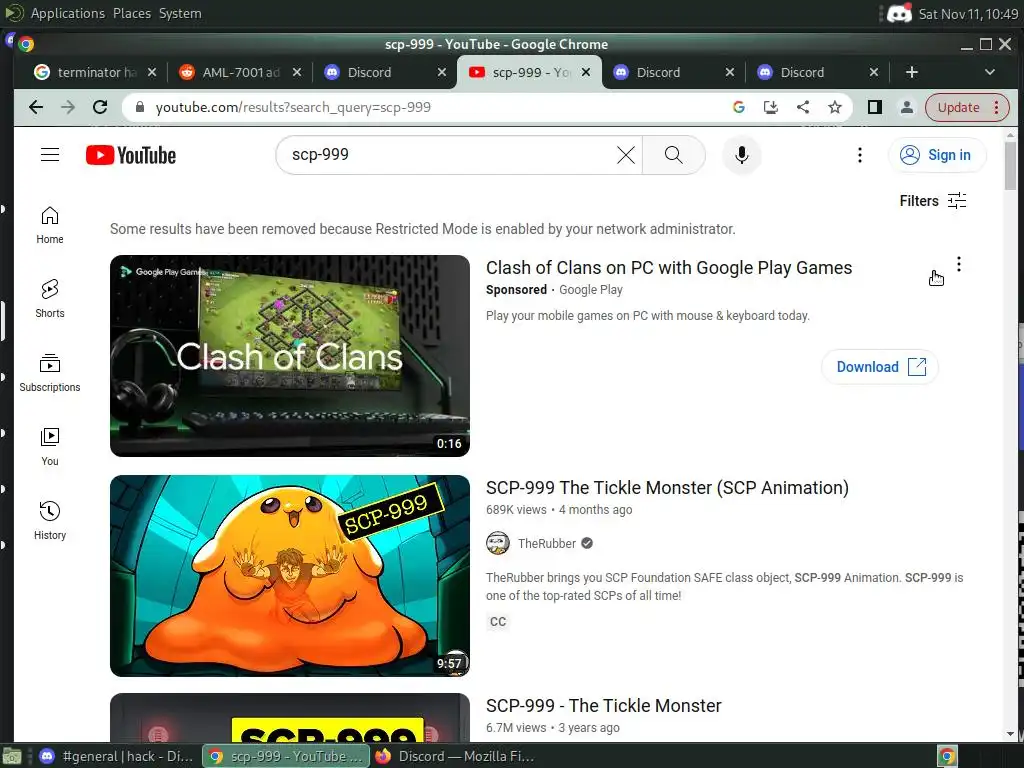The width and height of the screenshot is (1024, 768).
Task: Open History in the sidebar
Action: 50,520
